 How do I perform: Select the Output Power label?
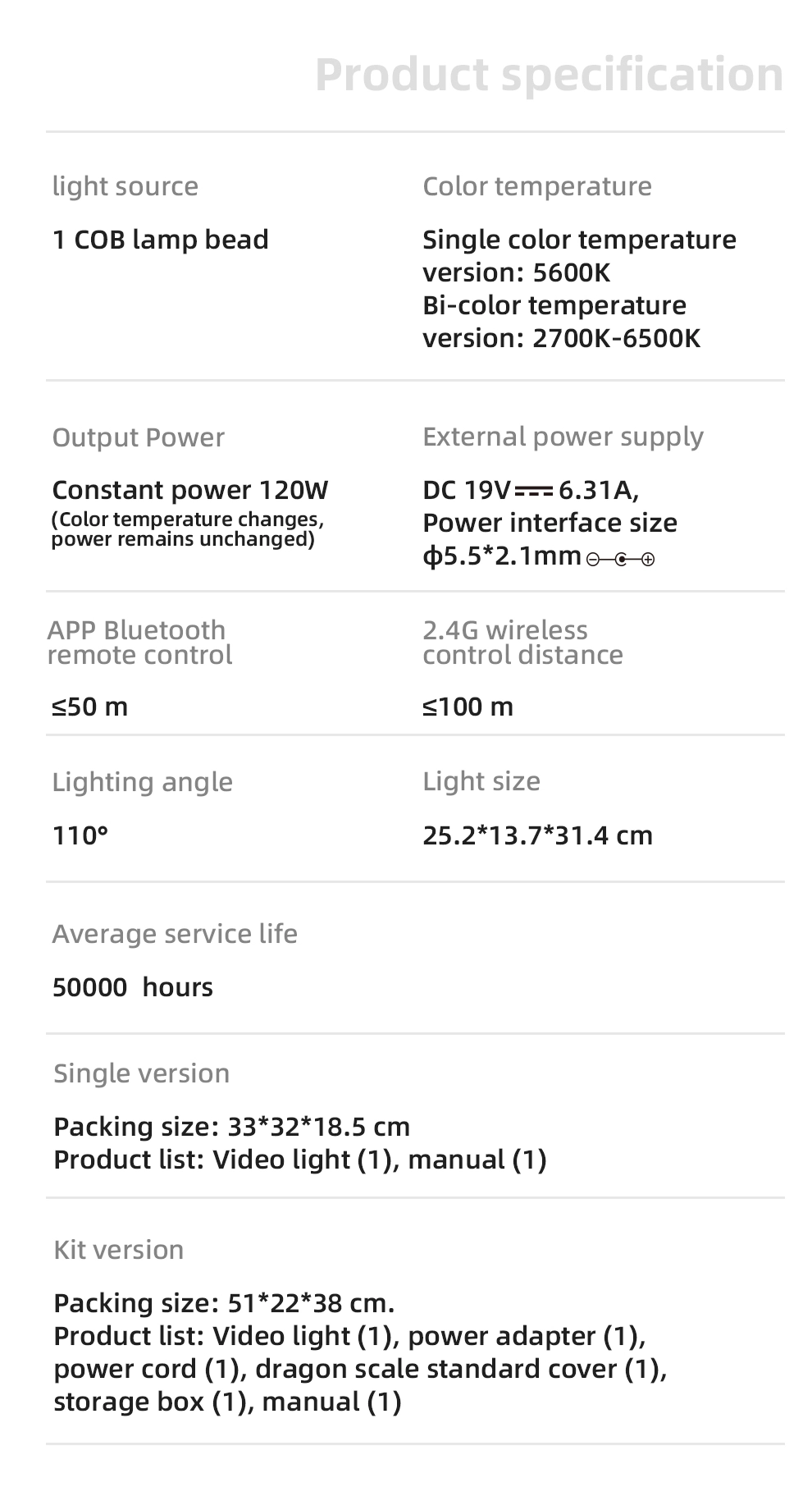138,437
